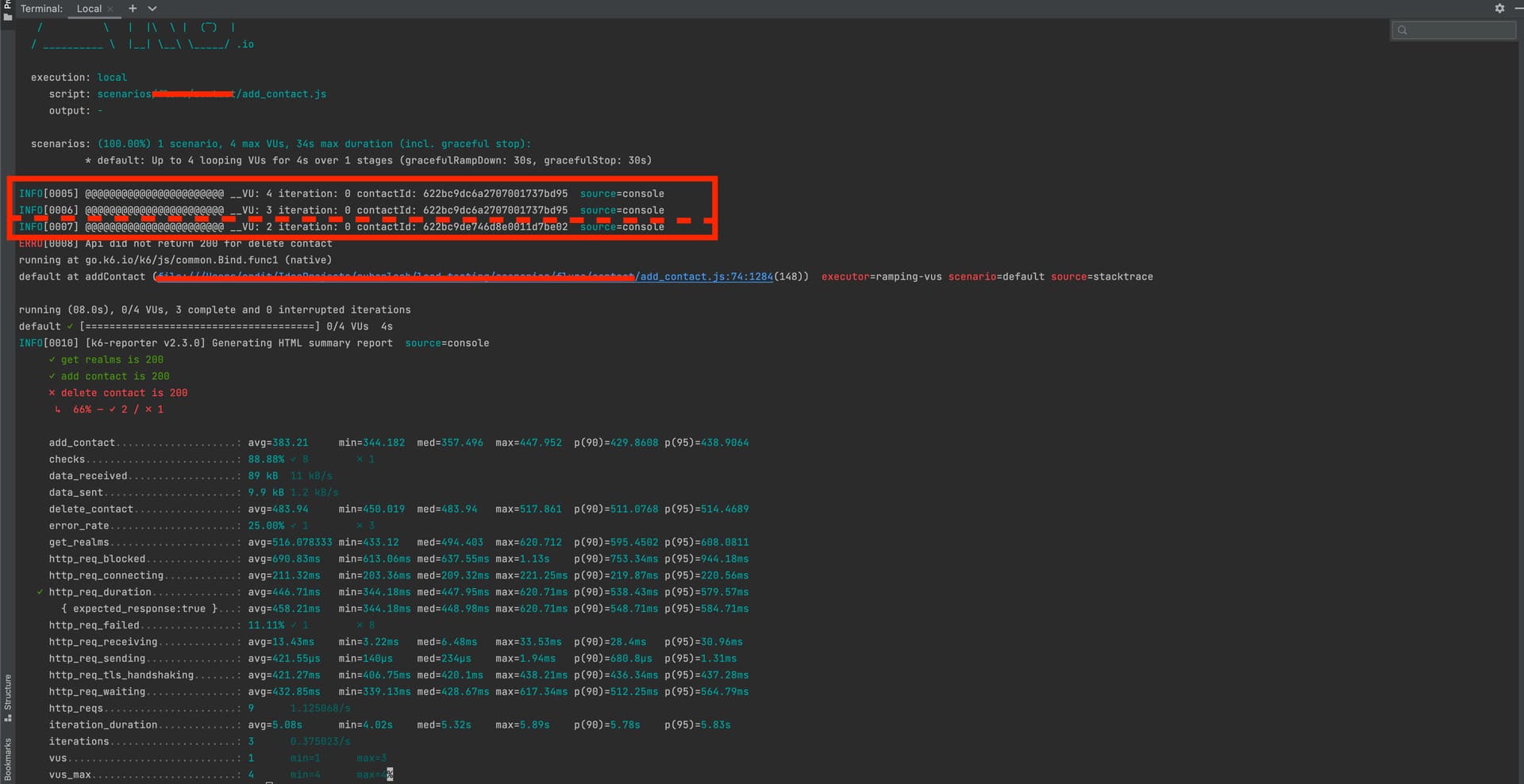The height and width of the screenshot is (784, 1524).
Task: Open terminal settings via the gear icon
Action: [1499, 9]
